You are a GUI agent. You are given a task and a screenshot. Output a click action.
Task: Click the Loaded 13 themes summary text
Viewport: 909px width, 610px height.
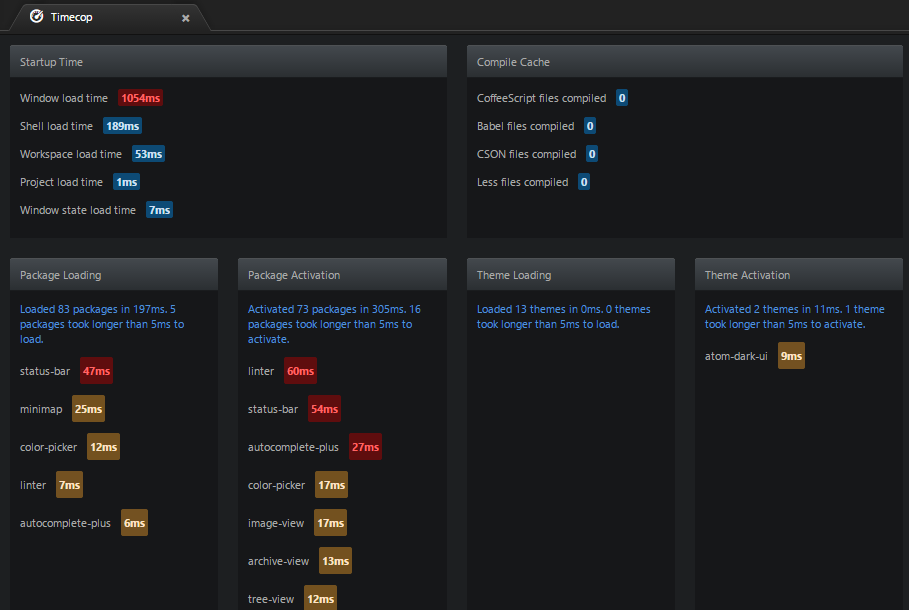click(563, 317)
